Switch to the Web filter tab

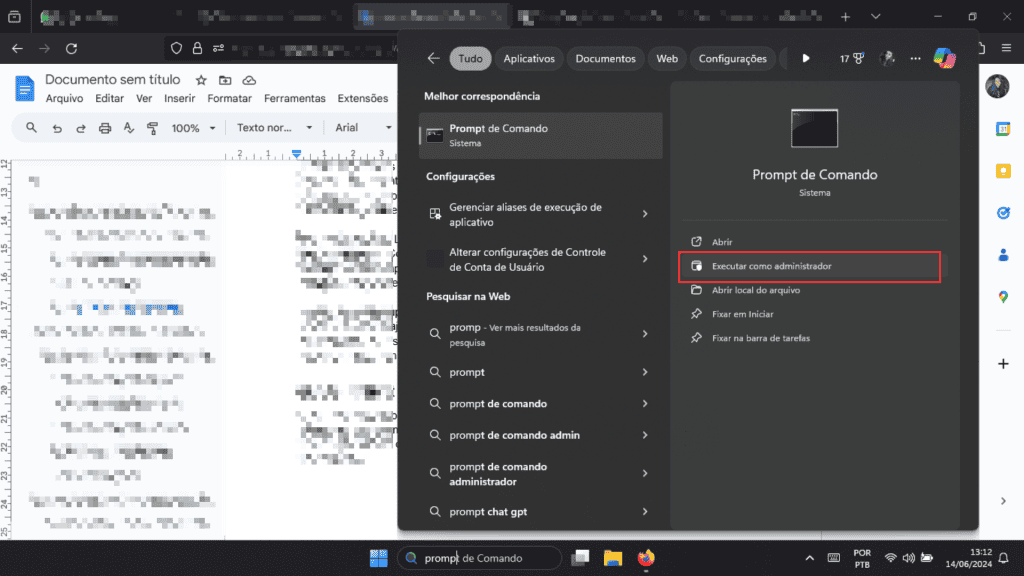(667, 58)
